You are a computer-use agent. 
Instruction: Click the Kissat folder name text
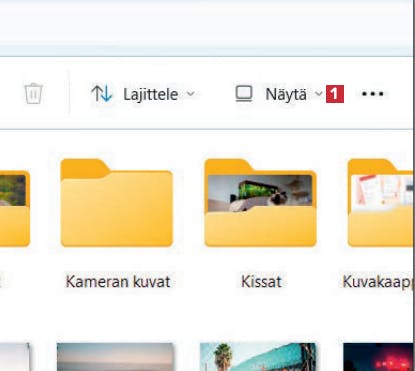(x=261, y=282)
